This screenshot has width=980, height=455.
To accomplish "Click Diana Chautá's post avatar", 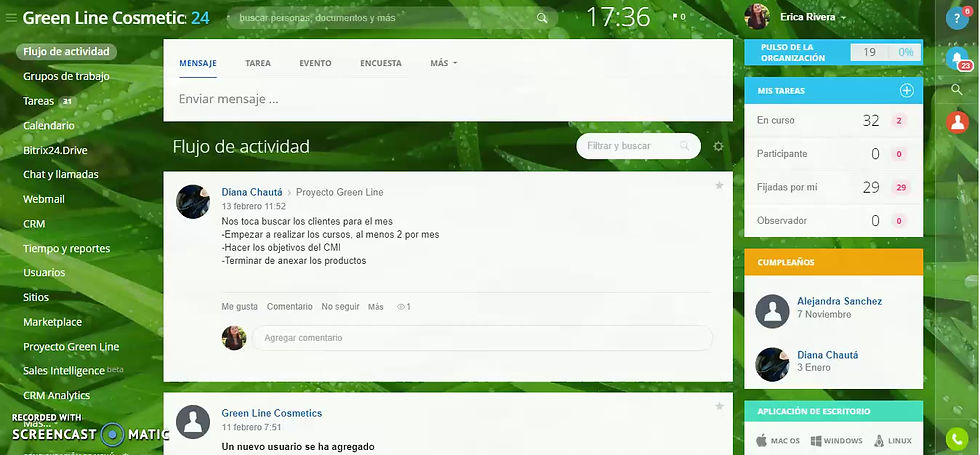I will tap(192, 201).
